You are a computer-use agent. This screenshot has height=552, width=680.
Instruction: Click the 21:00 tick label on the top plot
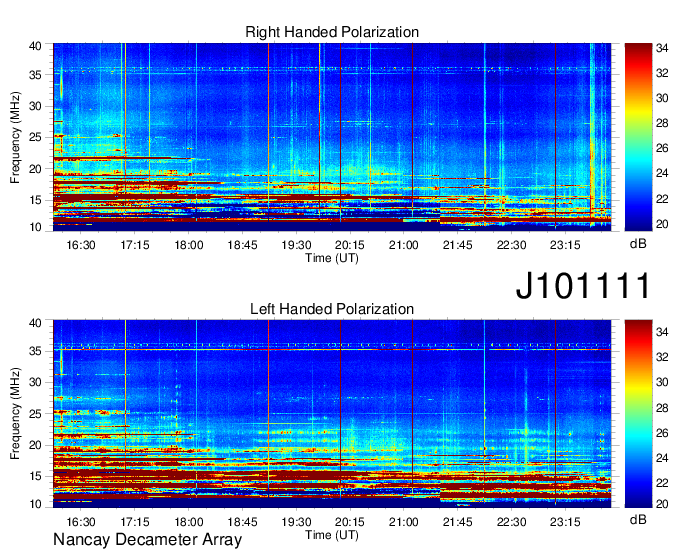pos(404,245)
